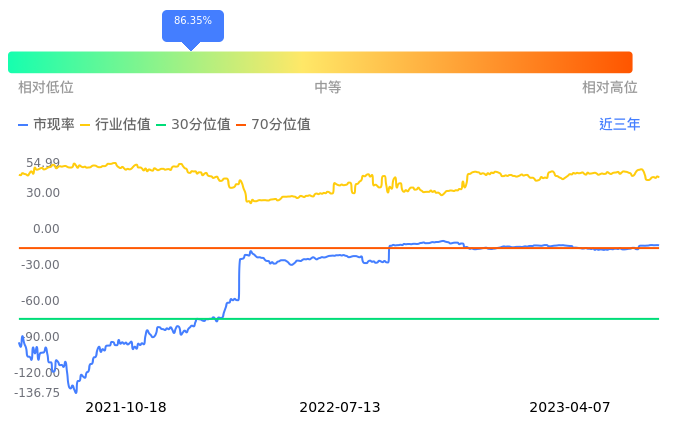This screenshot has height=442, width=686.
Task: Click the 2021-10-18 date axis label
Action: [126, 408]
